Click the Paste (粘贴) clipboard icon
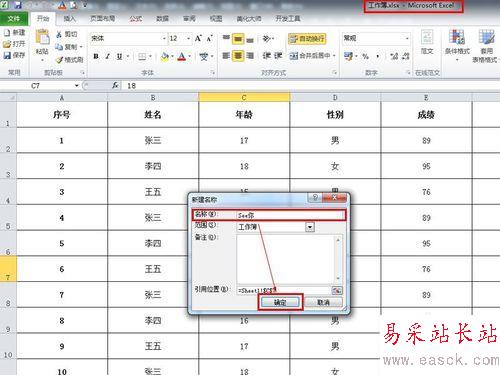This screenshot has height=375, width=500. click(x=42, y=37)
